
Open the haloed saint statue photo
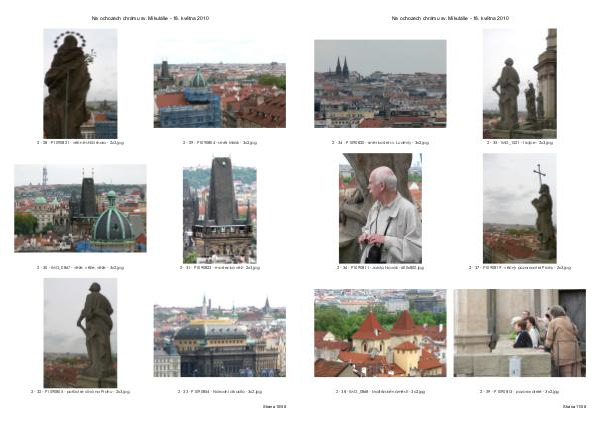tap(80, 83)
